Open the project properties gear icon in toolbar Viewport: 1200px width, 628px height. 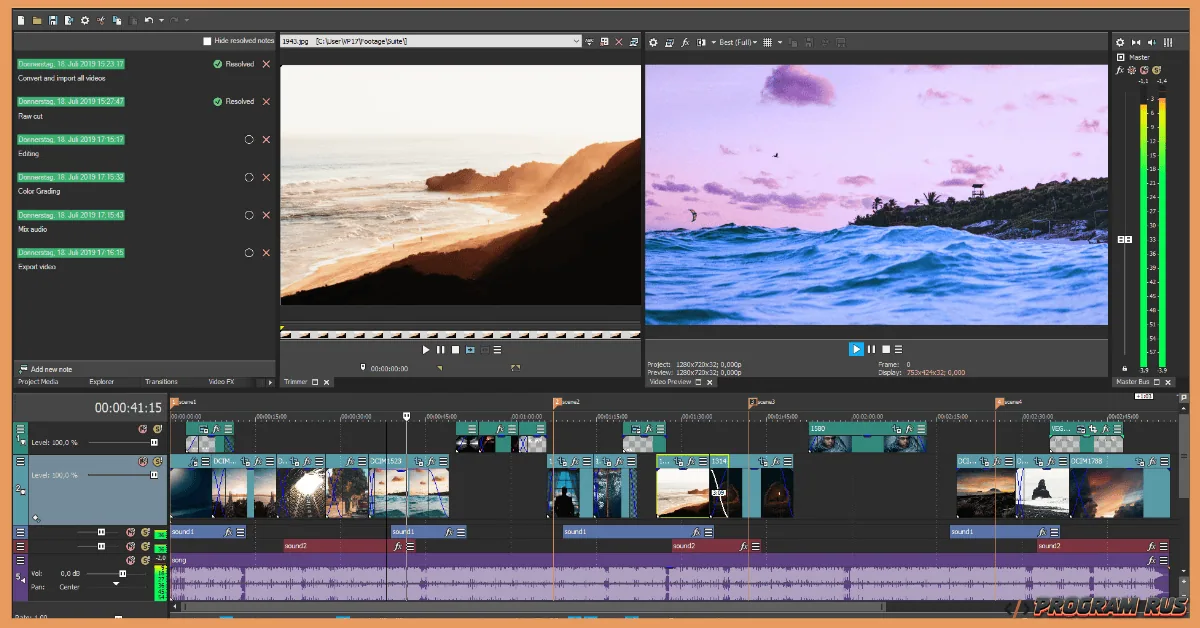86,20
